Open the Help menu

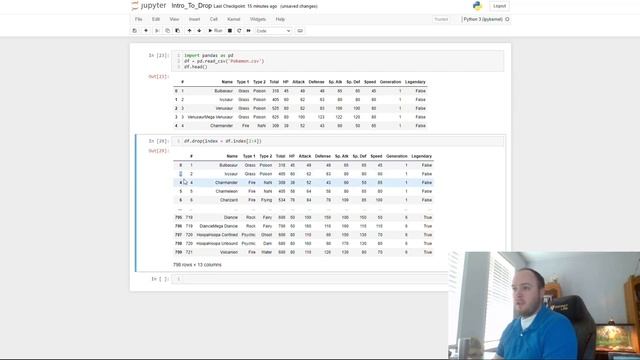pyautogui.click(x=280, y=19)
